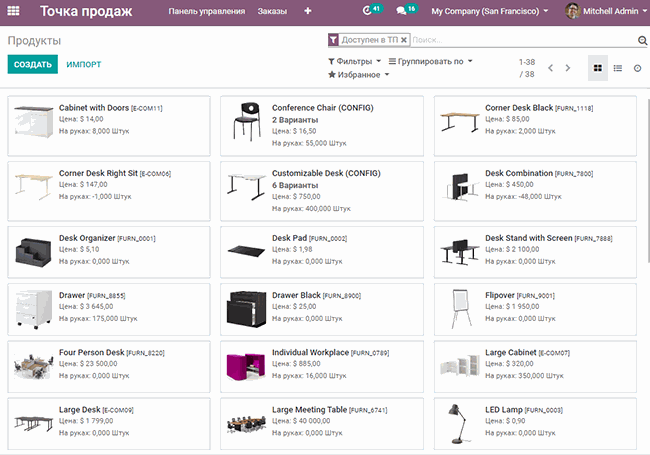
Task: Click the search magnifier icon
Action: coord(642,40)
